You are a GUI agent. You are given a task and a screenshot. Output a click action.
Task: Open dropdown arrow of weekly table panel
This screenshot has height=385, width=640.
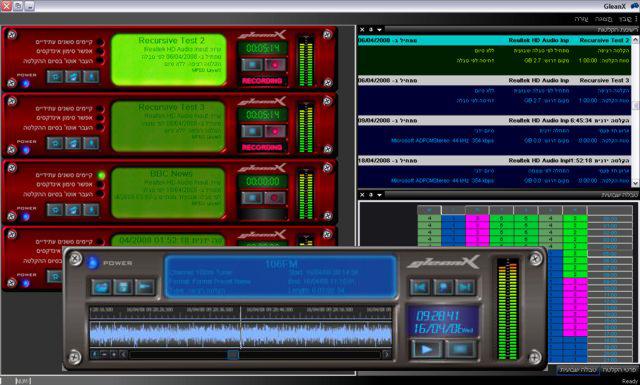click(x=380, y=195)
